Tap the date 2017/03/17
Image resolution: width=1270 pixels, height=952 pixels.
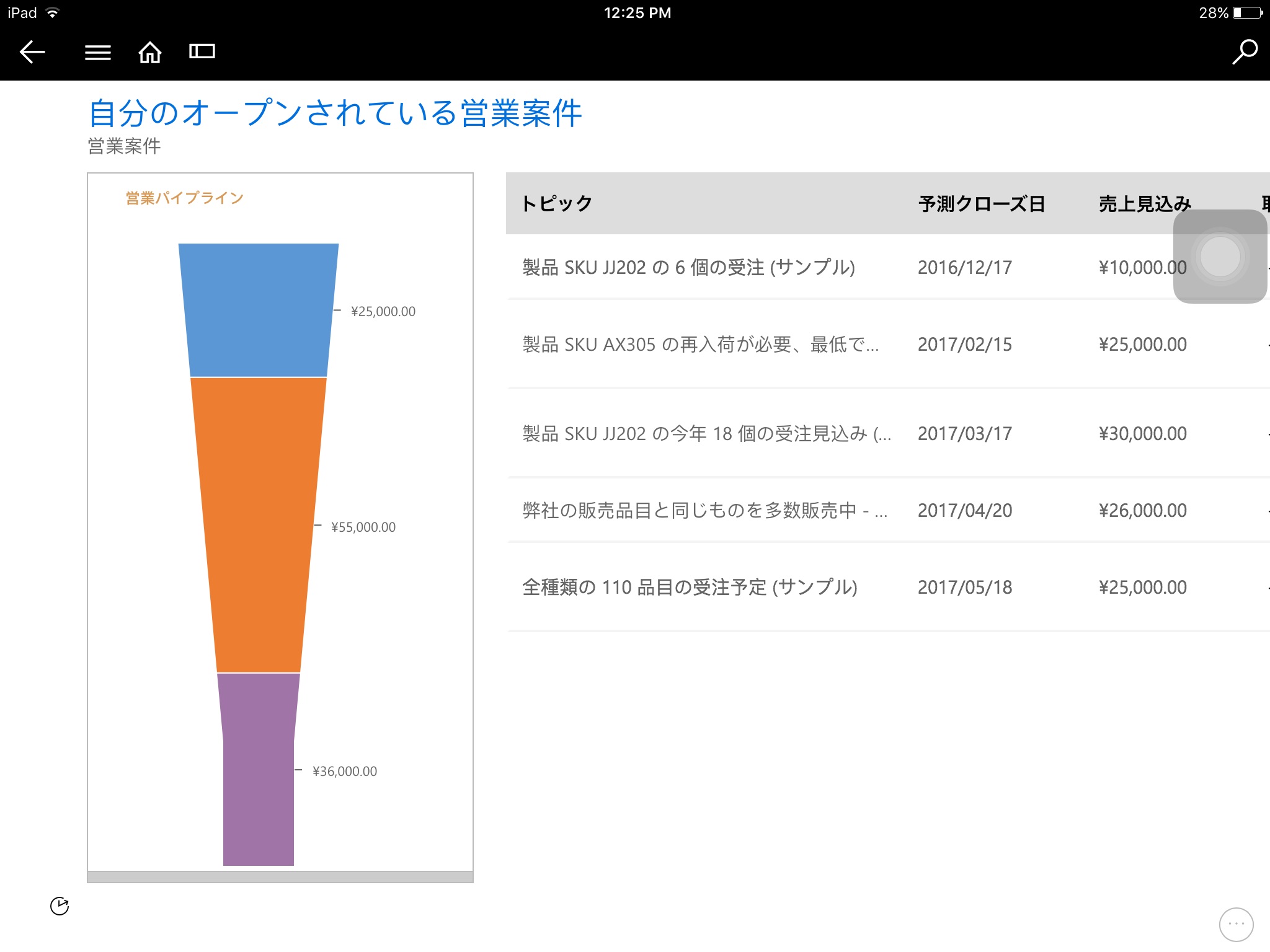[965, 433]
